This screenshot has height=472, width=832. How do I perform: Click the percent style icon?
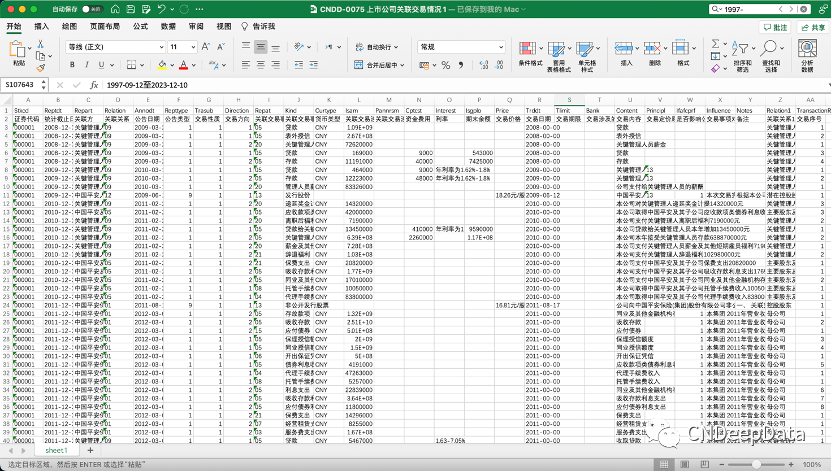(x=446, y=65)
